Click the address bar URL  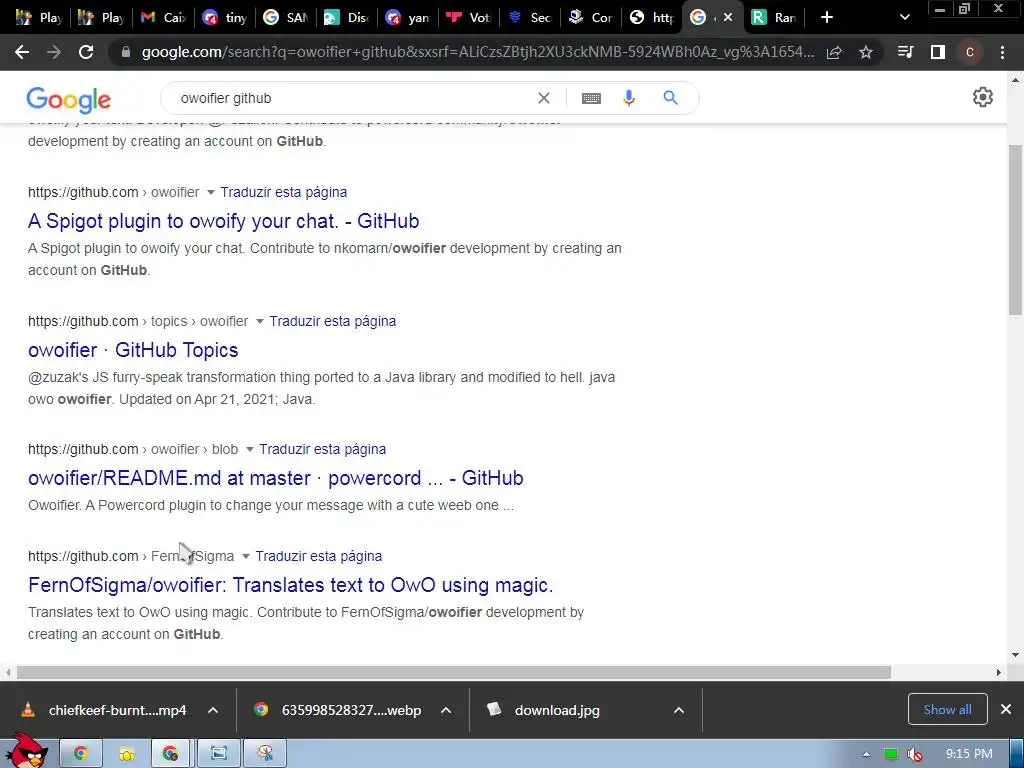coord(477,52)
